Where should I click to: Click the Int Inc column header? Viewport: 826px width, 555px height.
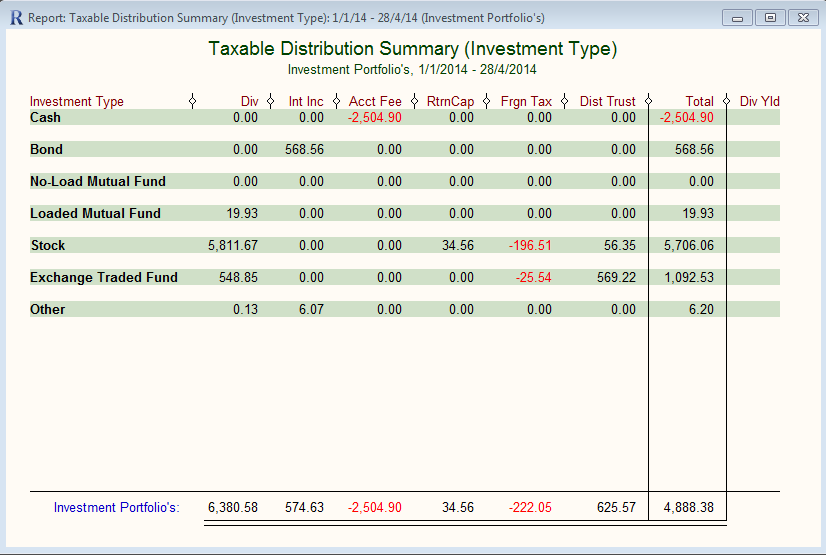pyautogui.click(x=306, y=101)
